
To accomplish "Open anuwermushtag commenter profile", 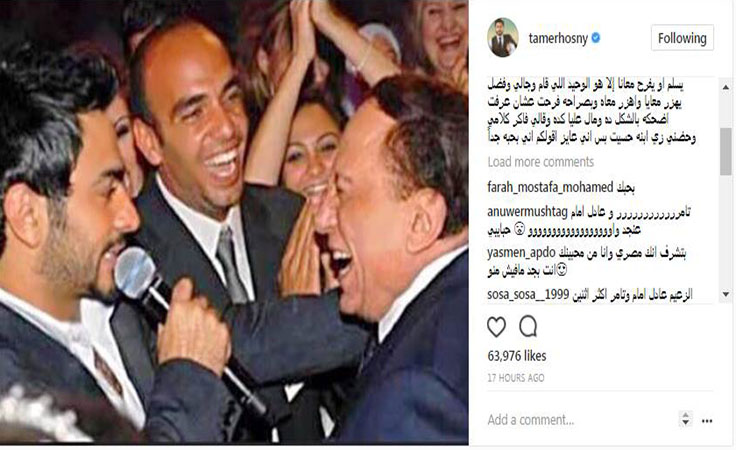I will [527, 212].
